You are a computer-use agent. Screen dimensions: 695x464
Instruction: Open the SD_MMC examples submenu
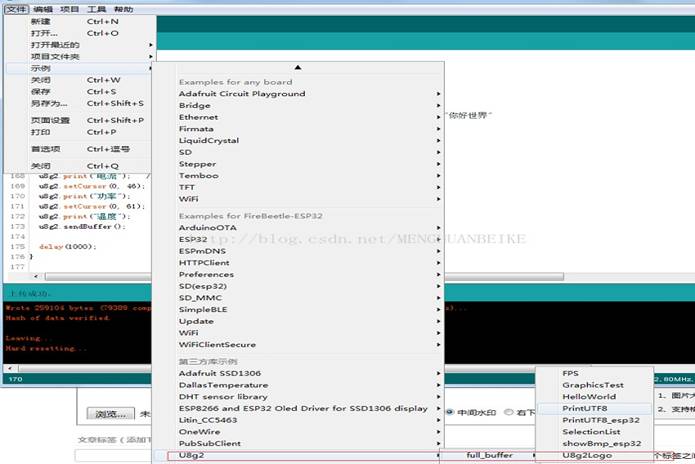click(x=298, y=298)
